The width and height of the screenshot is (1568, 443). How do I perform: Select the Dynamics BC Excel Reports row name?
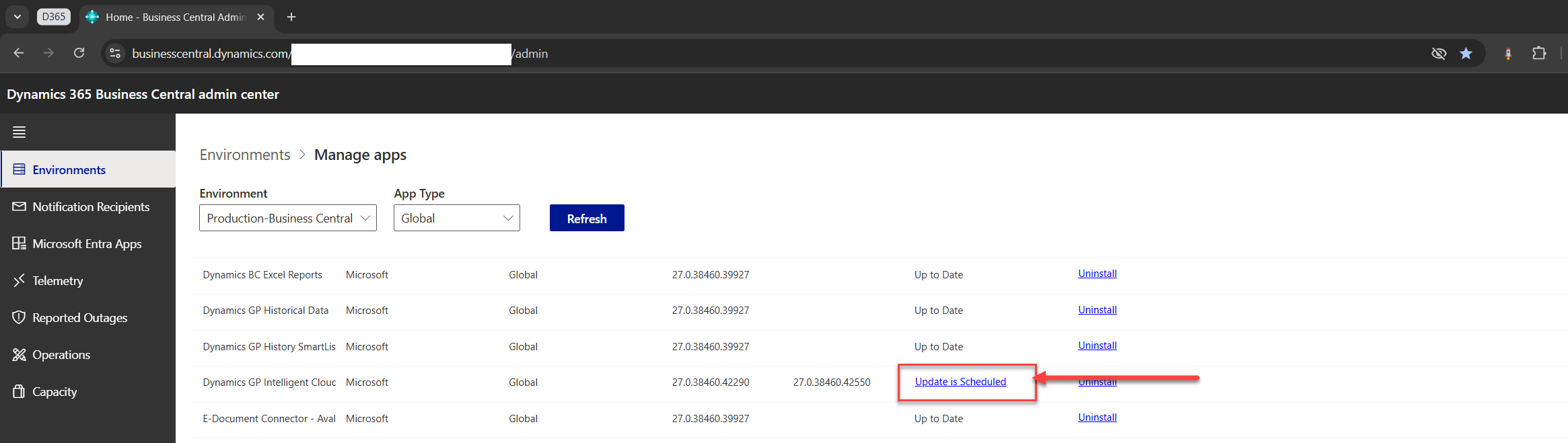(262, 275)
